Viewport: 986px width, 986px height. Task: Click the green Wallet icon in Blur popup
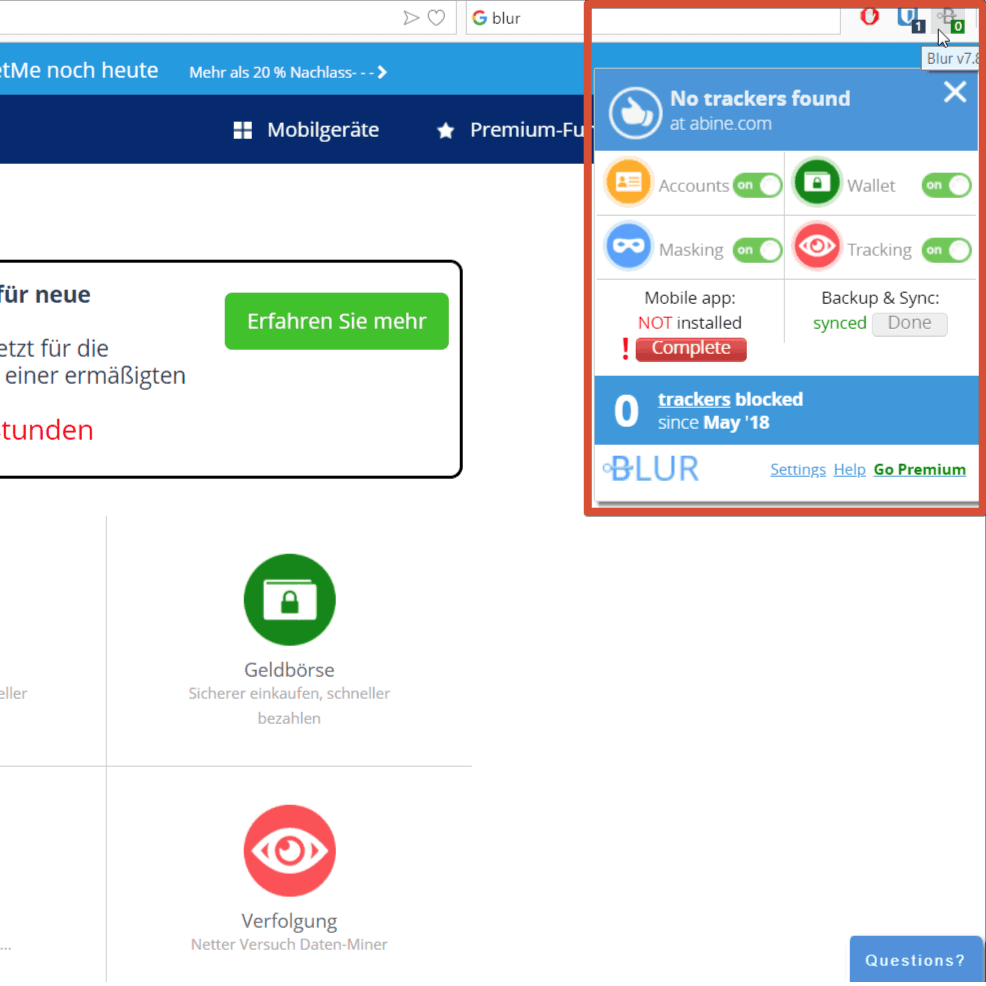pyautogui.click(x=816, y=182)
